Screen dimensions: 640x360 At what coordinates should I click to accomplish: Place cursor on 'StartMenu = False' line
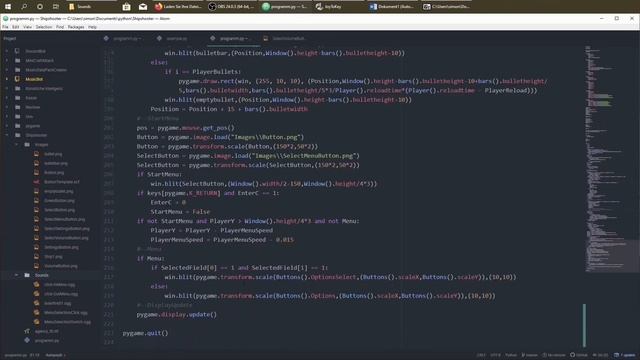(180, 212)
